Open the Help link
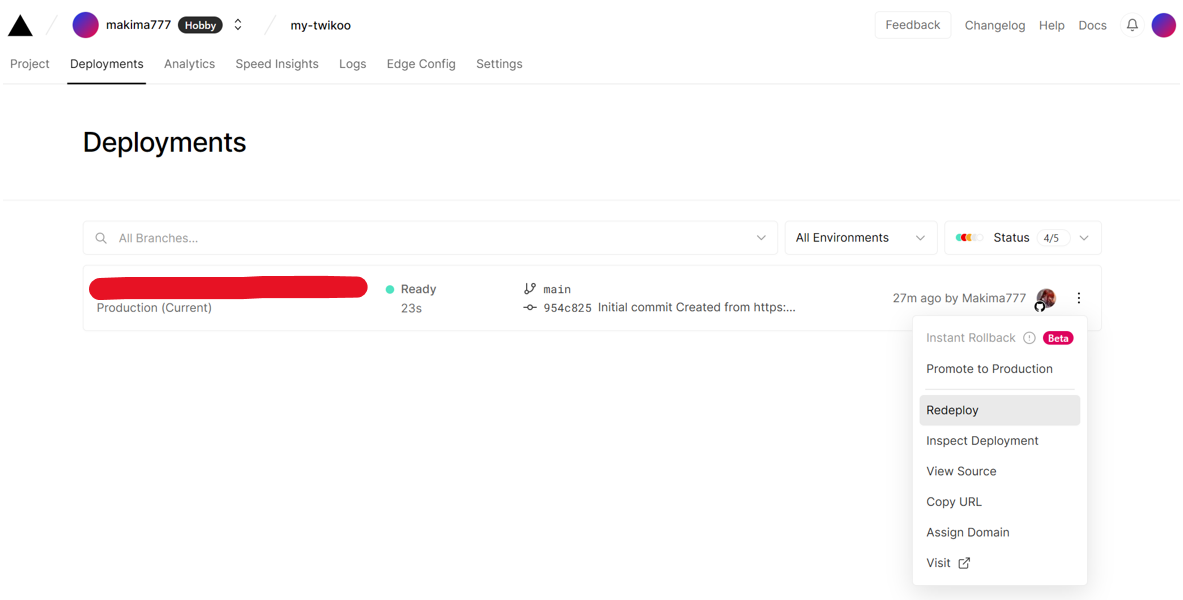1183x600 pixels. click(1051, 26)
